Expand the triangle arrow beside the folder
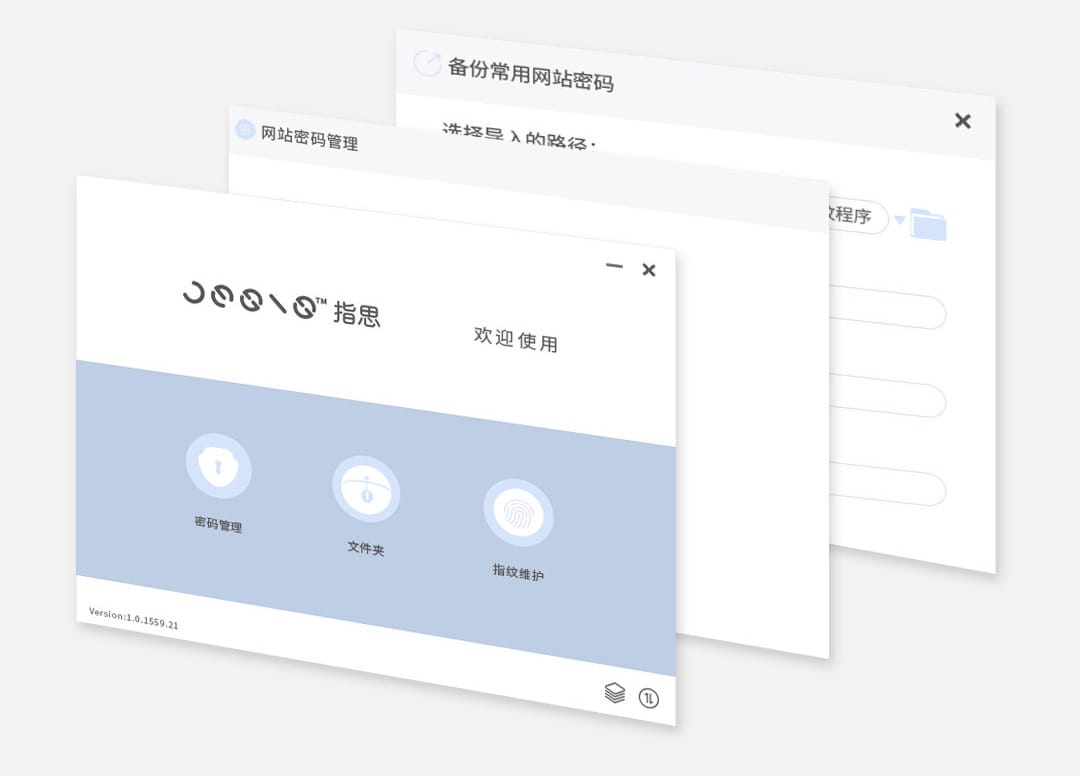This screenshot has width=1080, height=776. [x=900, y=220]
